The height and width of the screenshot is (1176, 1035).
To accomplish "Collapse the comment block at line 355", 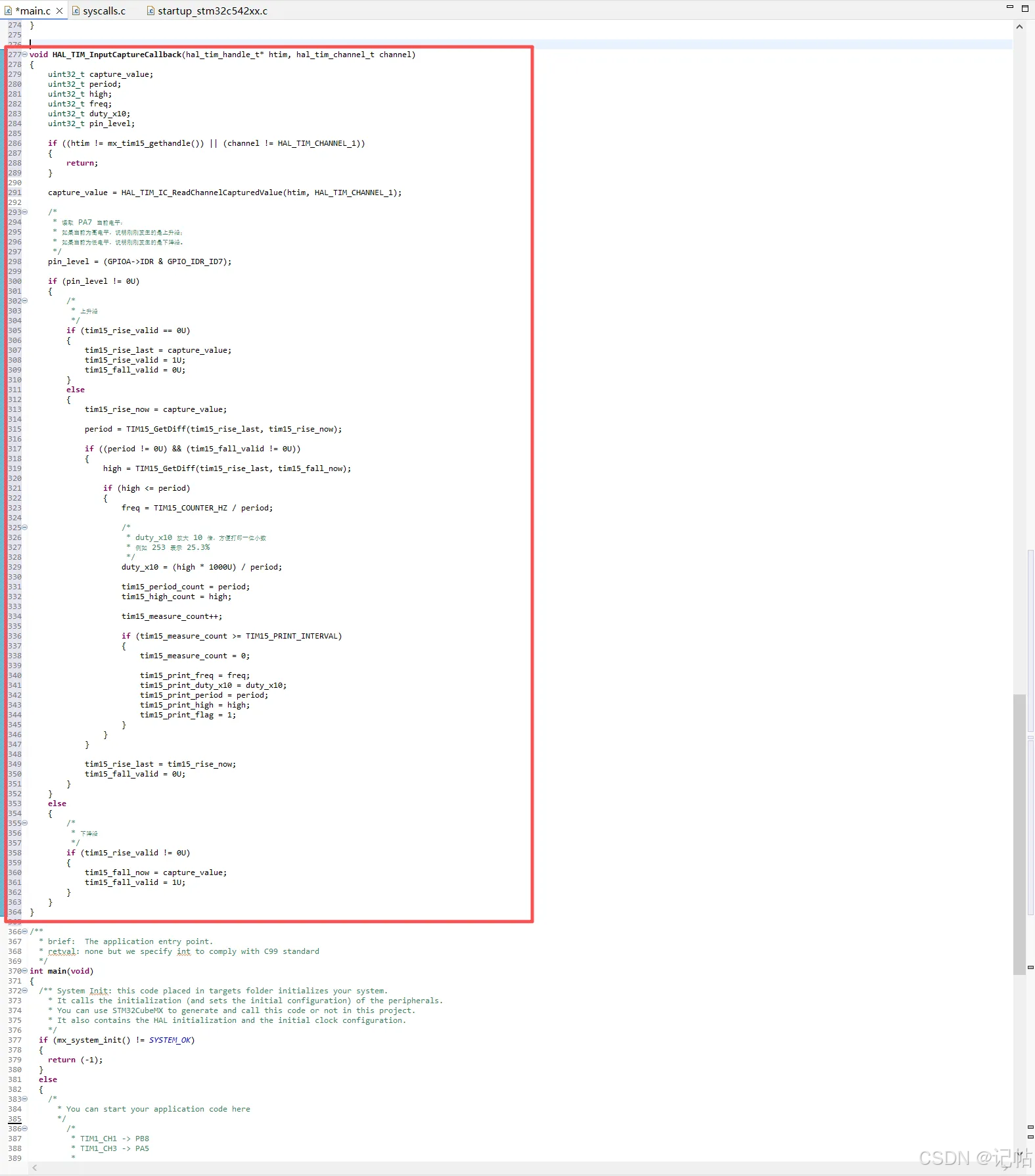I will [25, 823].
